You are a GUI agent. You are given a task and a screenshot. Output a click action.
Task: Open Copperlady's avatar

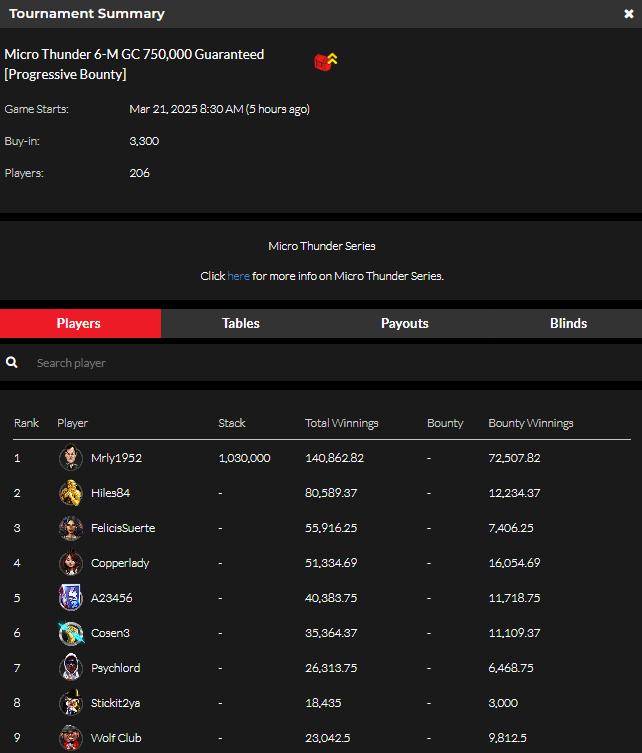click(71, 563)
